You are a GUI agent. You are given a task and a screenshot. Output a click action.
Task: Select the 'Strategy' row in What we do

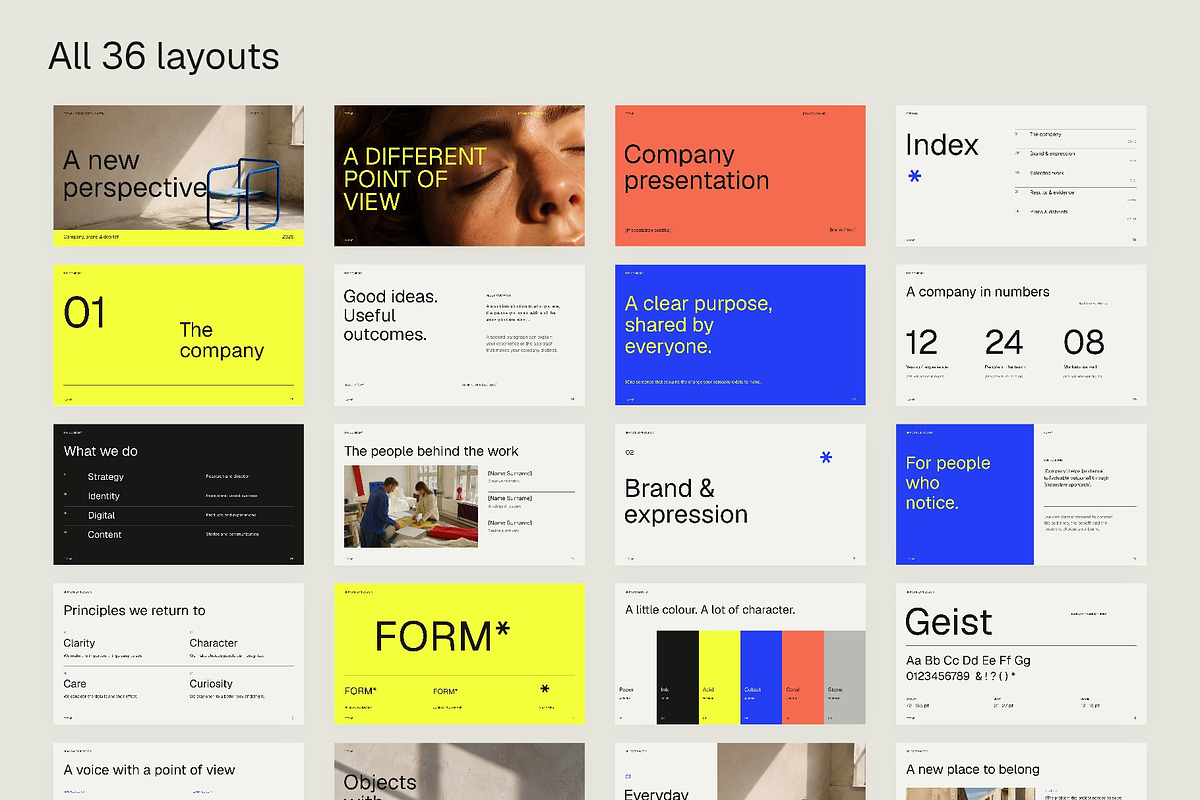point(178,477)
